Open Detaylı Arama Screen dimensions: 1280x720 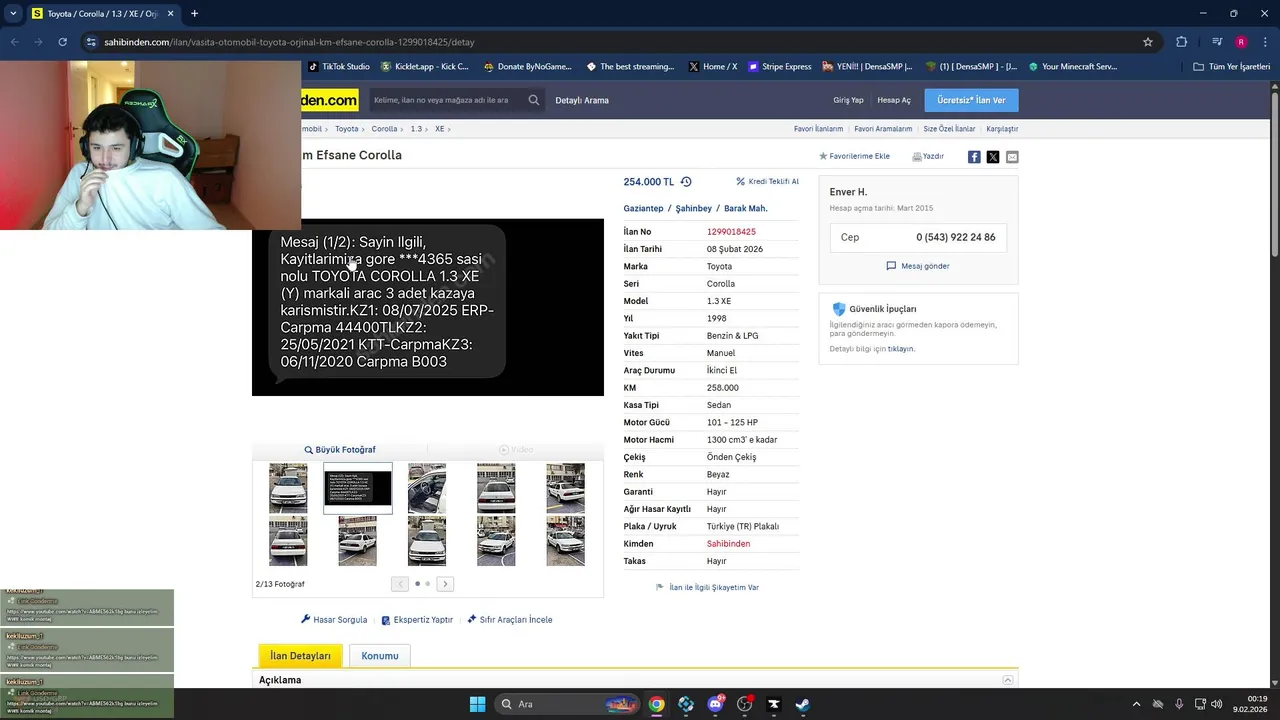coord(582,100)
